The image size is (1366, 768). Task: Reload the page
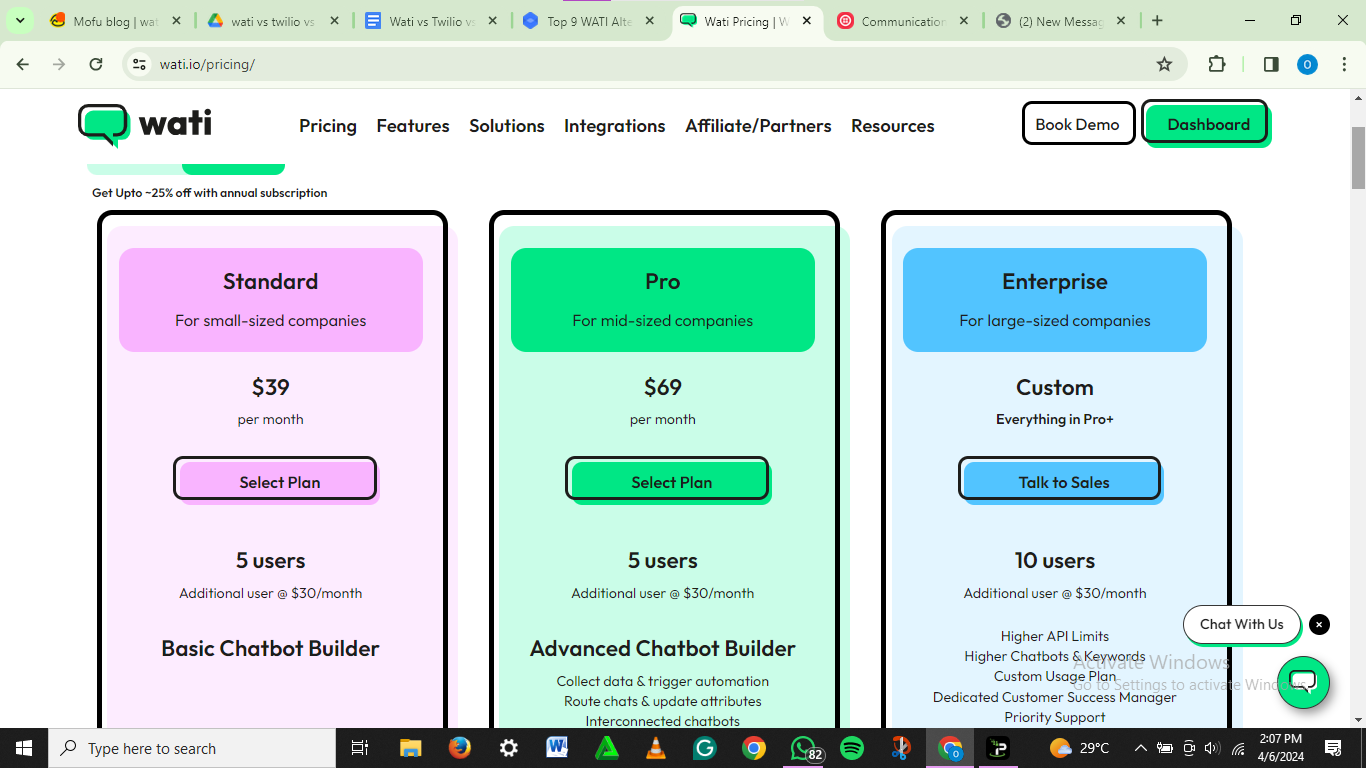coord(96,64)
